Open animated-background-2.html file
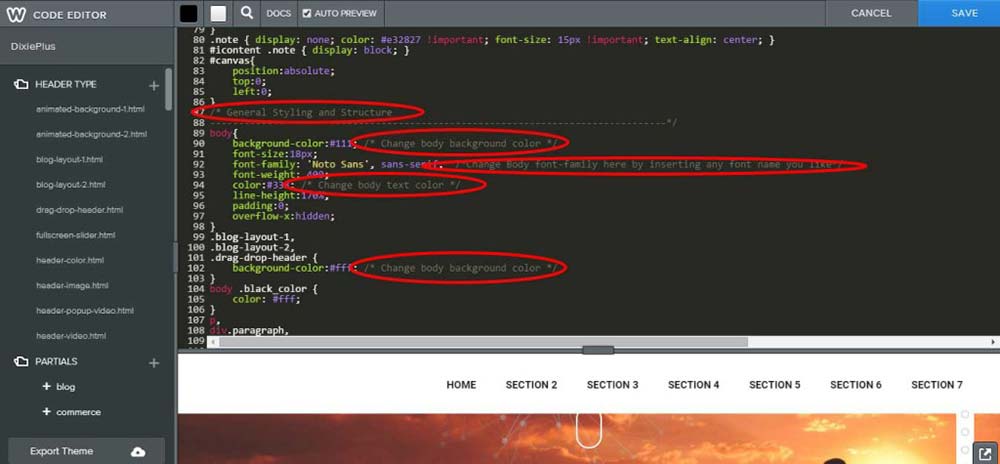The image size is (1000, 464). click(91, 134)
